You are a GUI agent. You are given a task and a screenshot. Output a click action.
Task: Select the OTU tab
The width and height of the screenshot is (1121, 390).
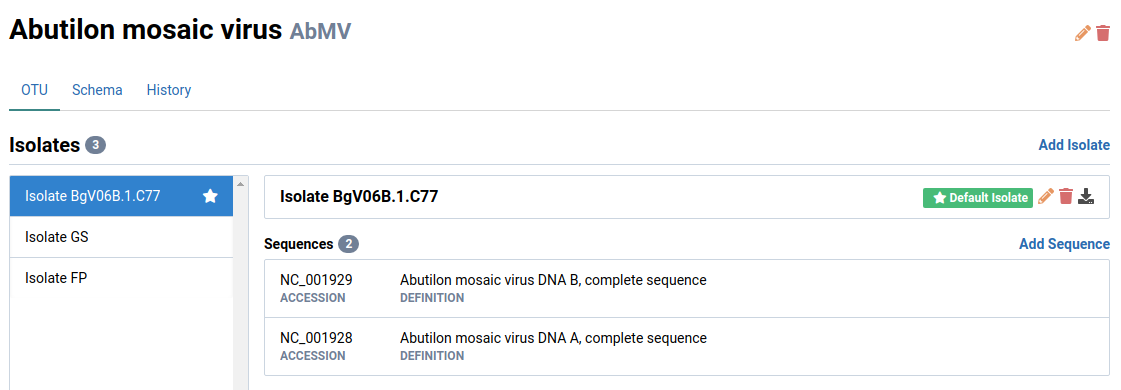tap(34, 90)
